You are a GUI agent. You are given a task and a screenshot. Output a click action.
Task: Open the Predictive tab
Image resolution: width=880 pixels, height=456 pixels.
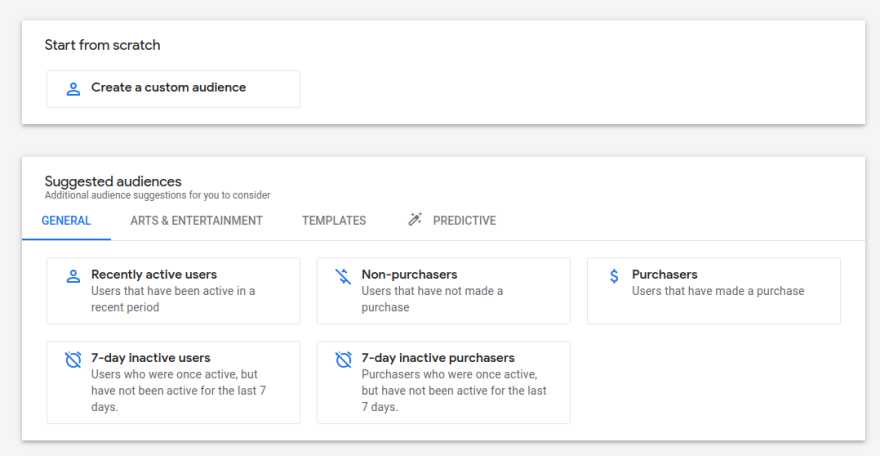point(452,220)
